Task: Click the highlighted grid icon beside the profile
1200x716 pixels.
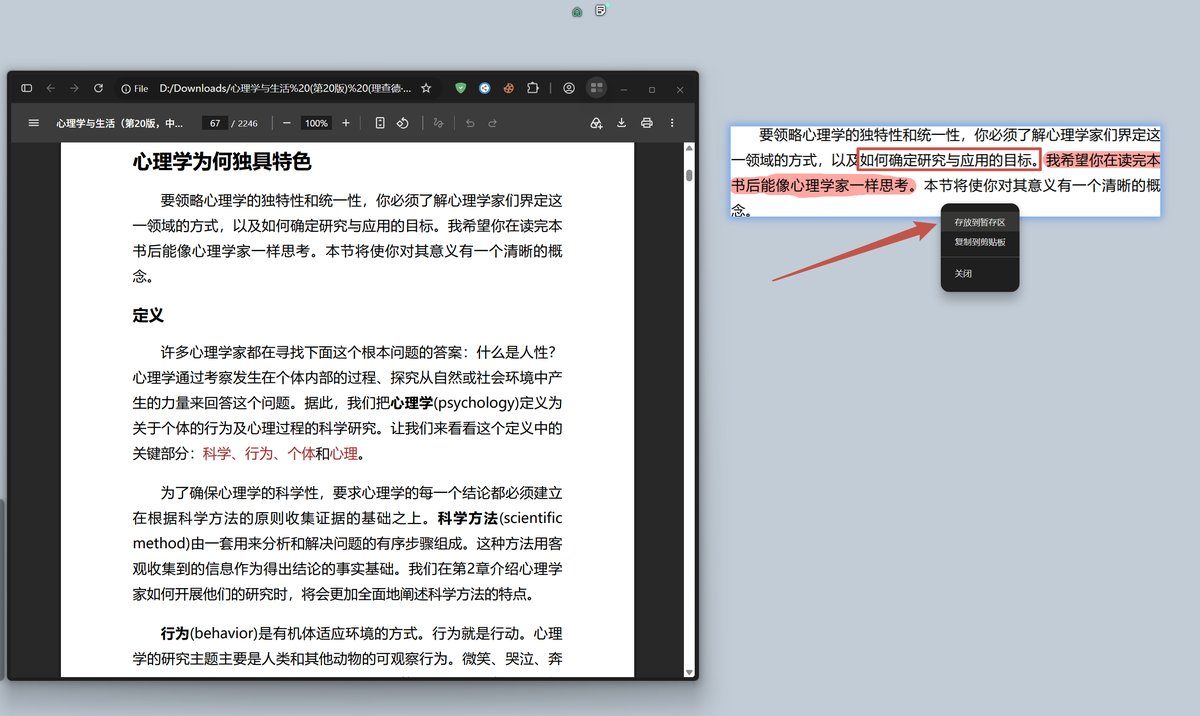Action: (x=596, y=88)
